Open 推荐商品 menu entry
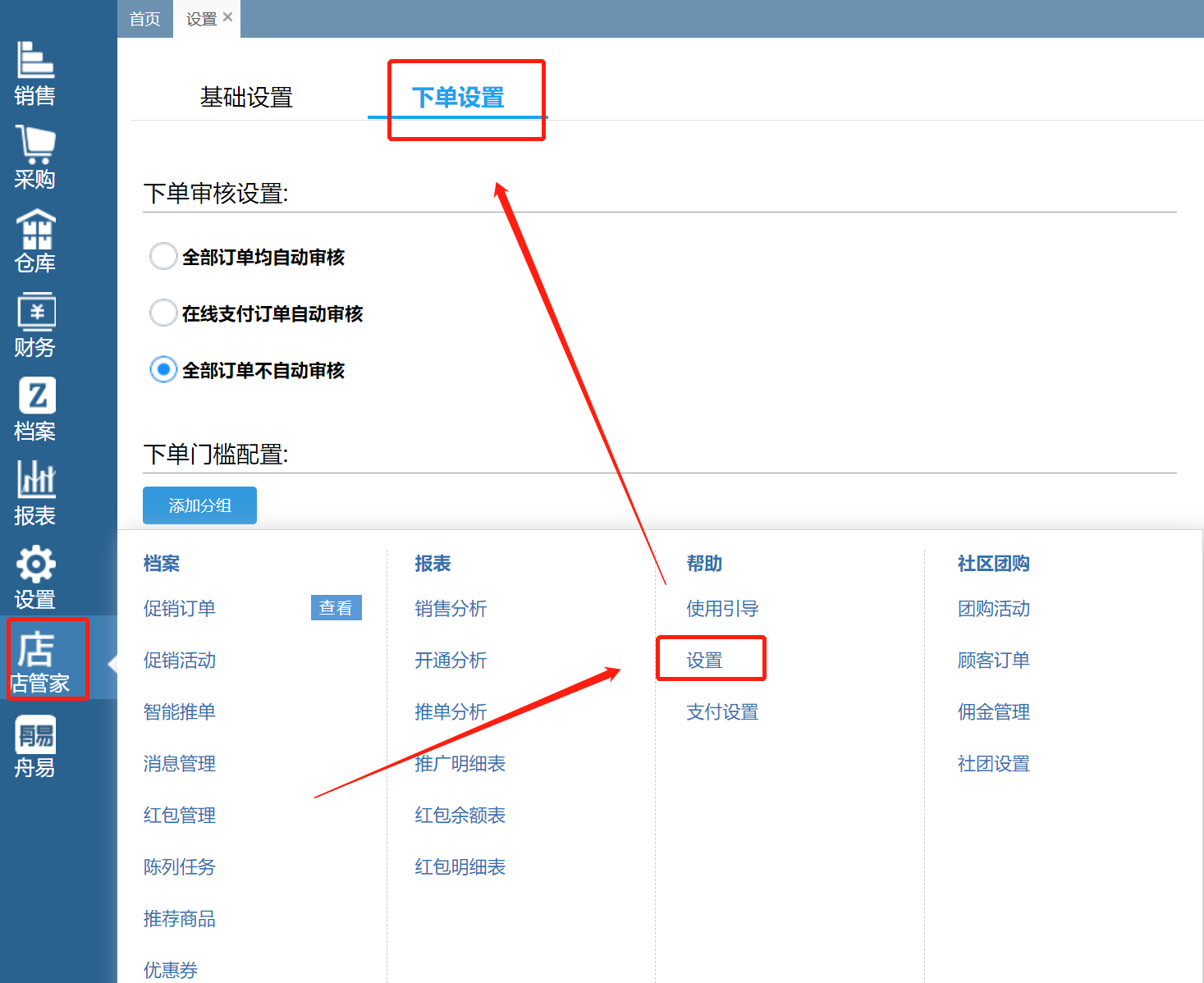 [x=180, y=919]
